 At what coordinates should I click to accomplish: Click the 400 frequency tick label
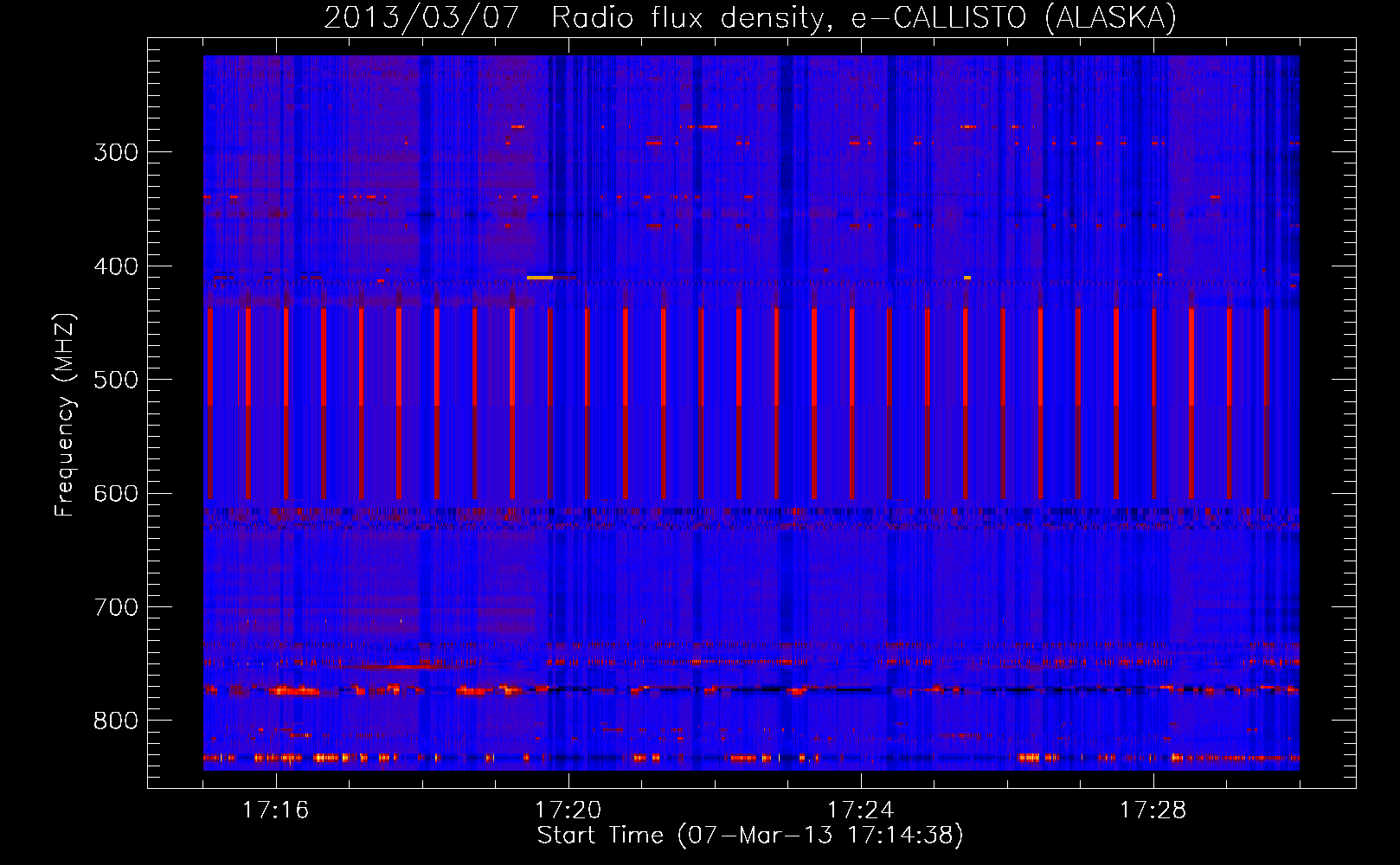(116, 266)
